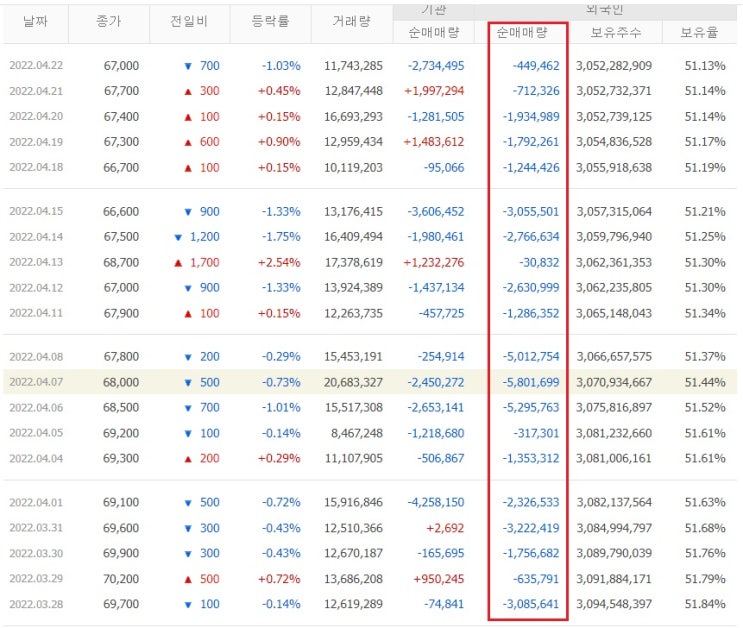
Task: Click the 종가 column header
Action: 109,21
